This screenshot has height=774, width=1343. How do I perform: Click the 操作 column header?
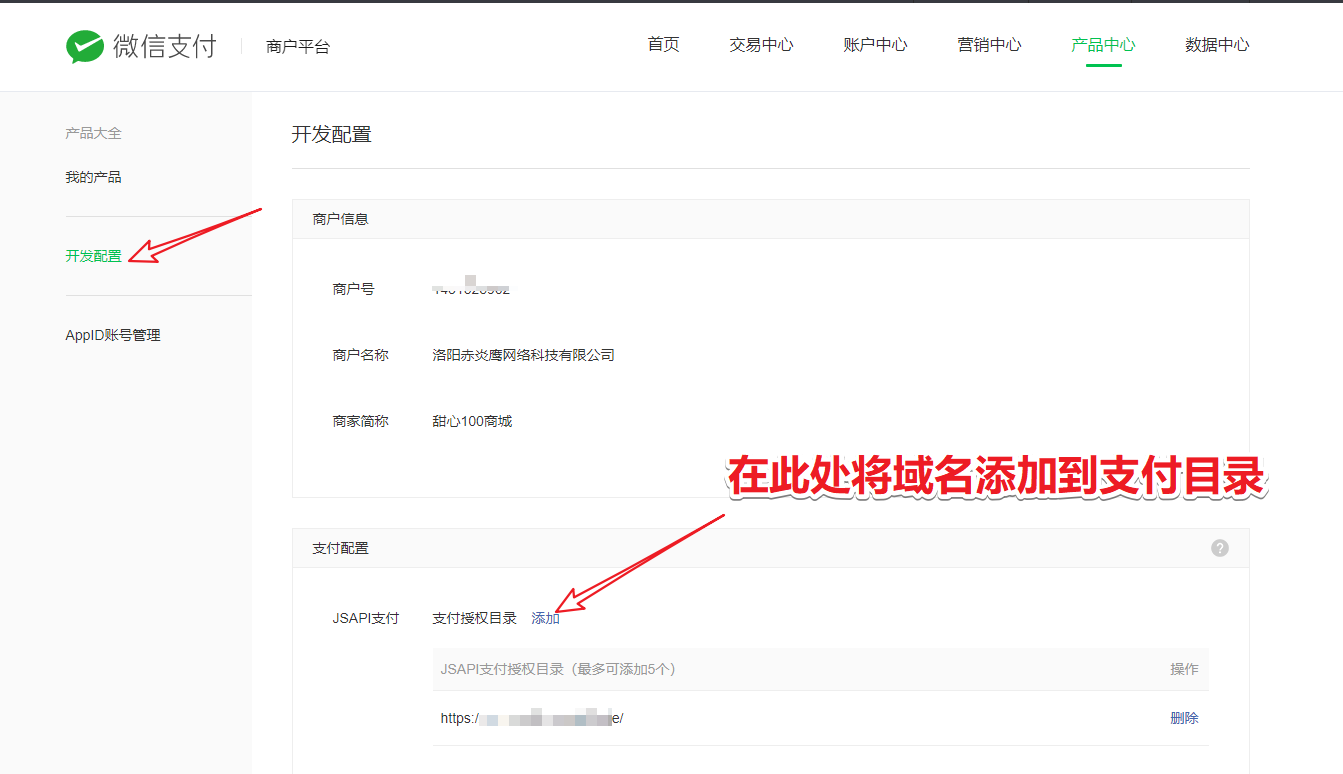(x=1185, y=669)
